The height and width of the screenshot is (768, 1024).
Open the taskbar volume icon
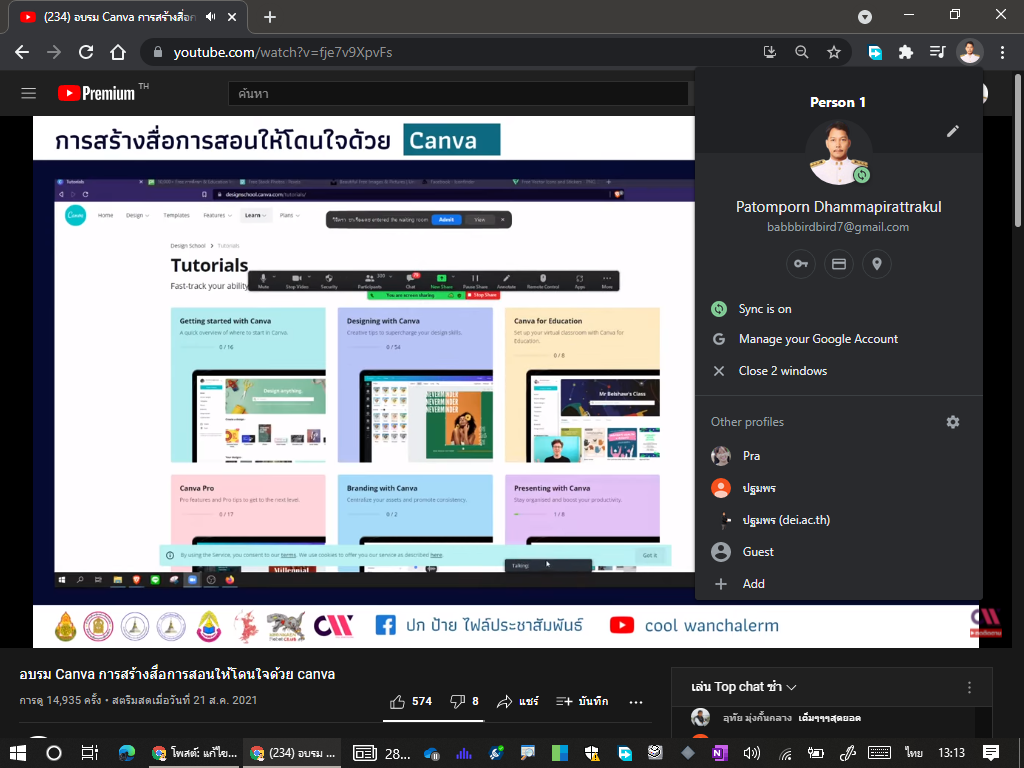[x=752, y=753]
